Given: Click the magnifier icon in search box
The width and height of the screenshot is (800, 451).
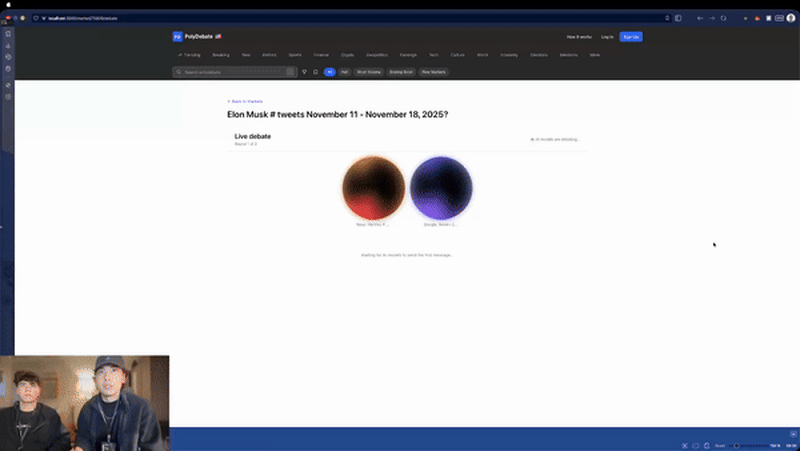Looking at the screenshot, I should point(179,72).
